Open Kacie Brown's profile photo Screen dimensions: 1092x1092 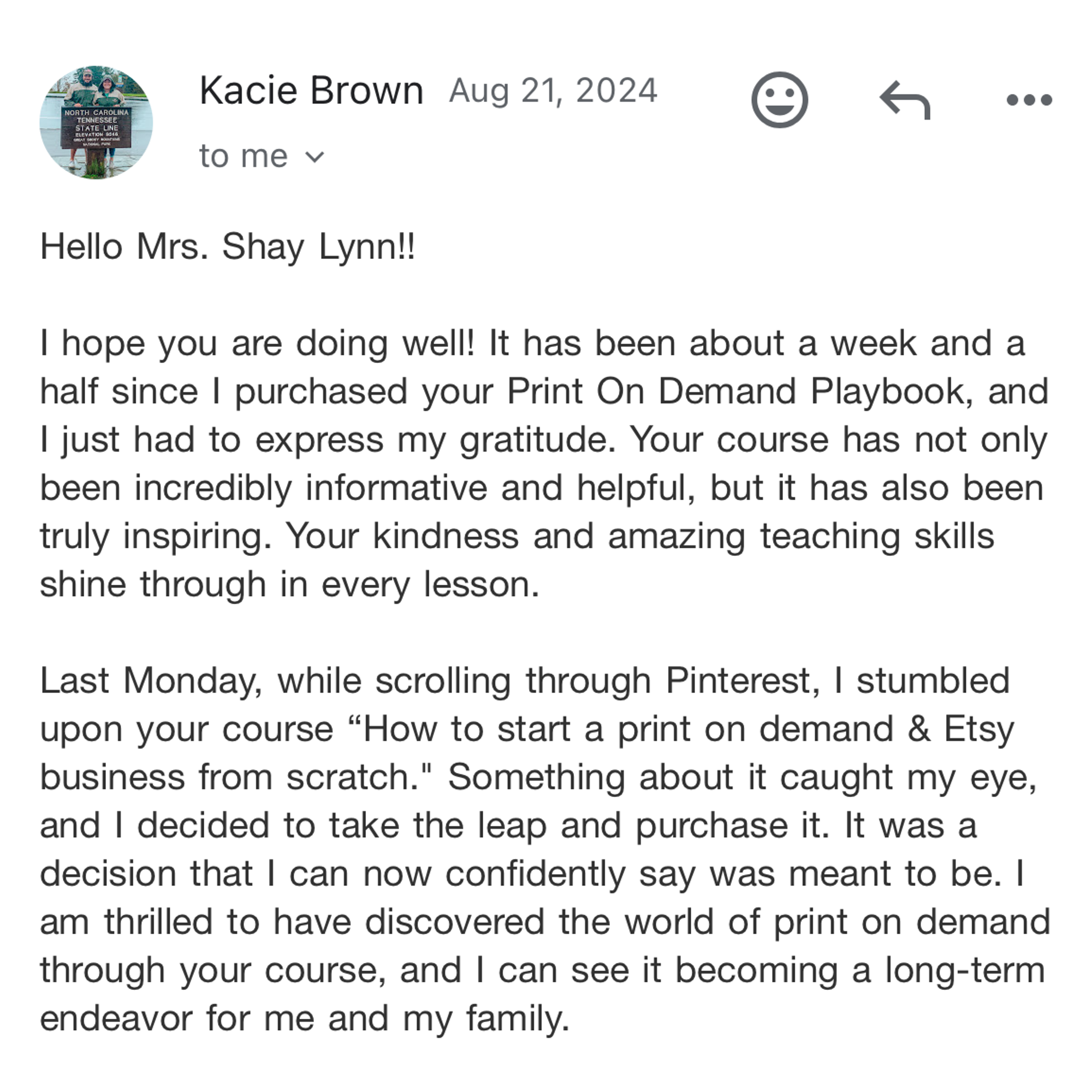[x=96, y=122]
